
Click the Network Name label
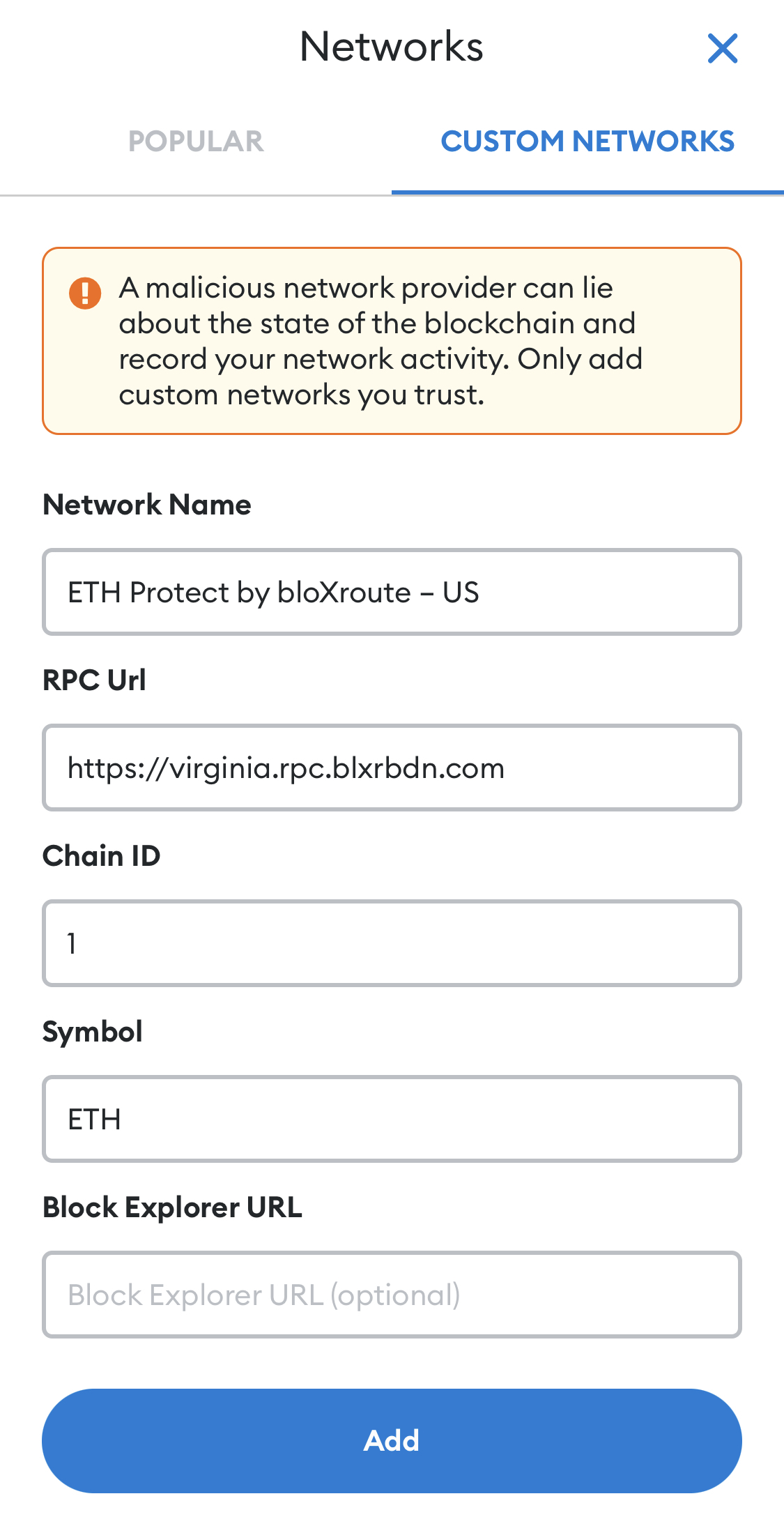[147, 505]
